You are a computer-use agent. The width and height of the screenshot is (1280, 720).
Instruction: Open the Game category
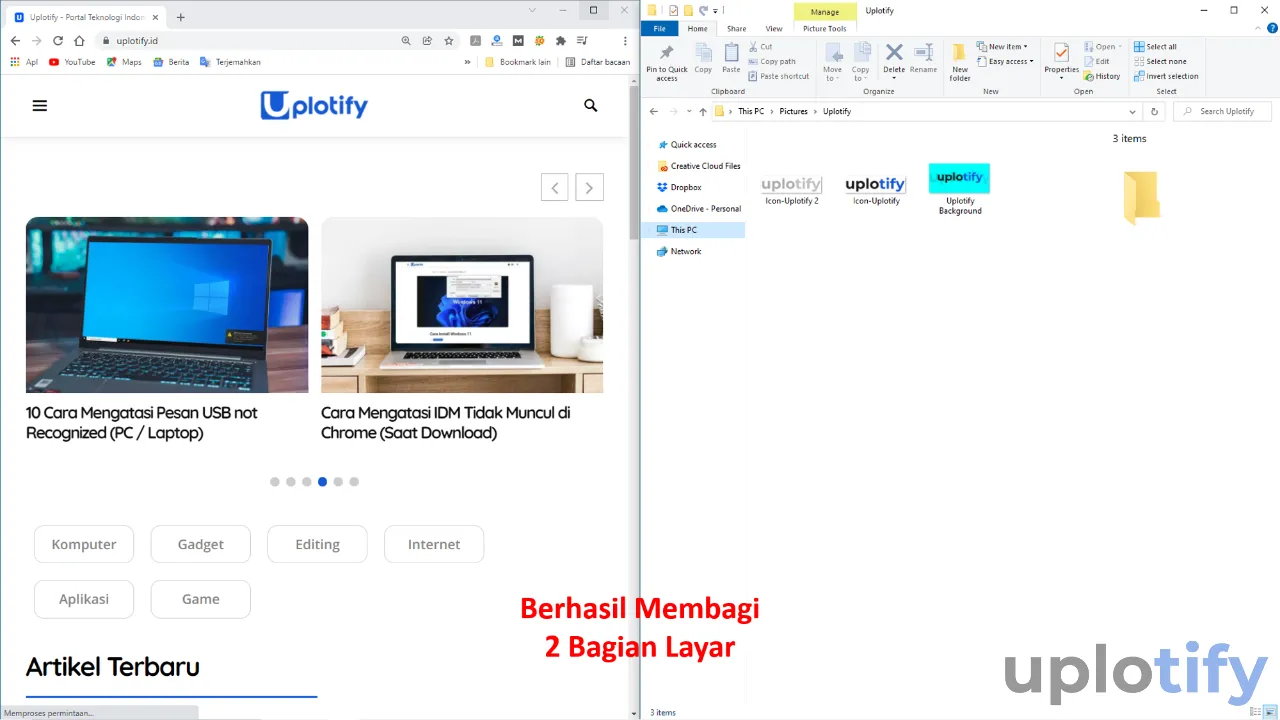[x=201, y=599]
